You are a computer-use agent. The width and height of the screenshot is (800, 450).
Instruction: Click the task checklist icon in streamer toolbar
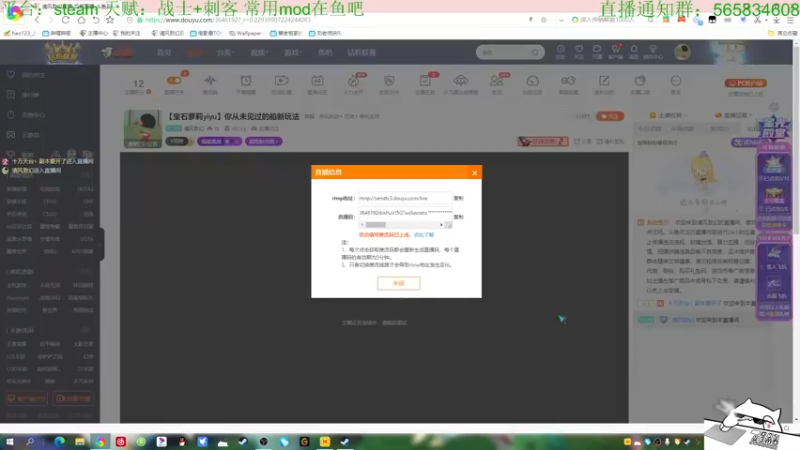coord(424,81)
